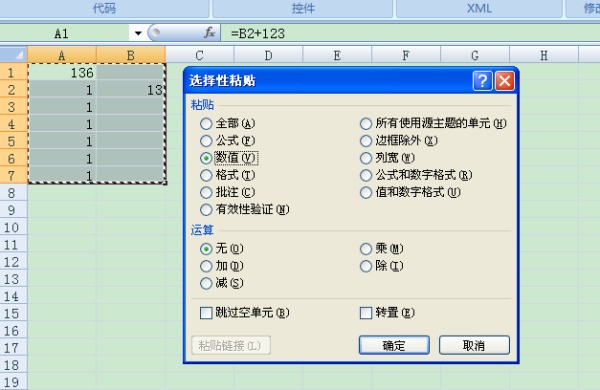Close the 选择性粘贴 dialog with red X
Screen dimensions: 600x390
[x=505, y=81]
